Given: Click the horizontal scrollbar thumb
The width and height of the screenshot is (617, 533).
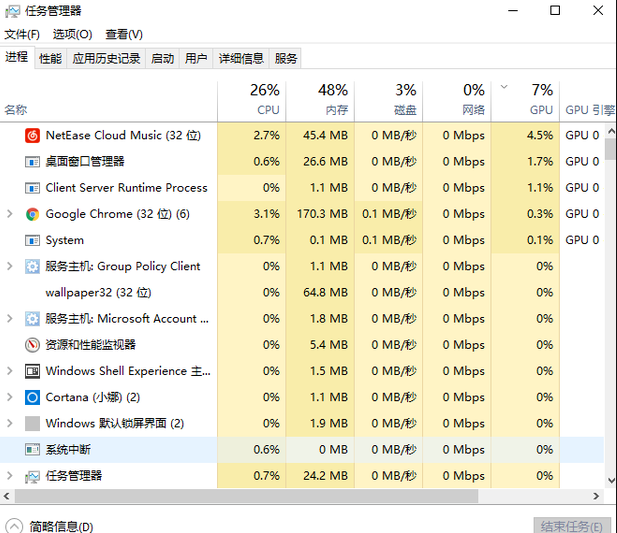Looking at the screenshot, I should 246,496.
